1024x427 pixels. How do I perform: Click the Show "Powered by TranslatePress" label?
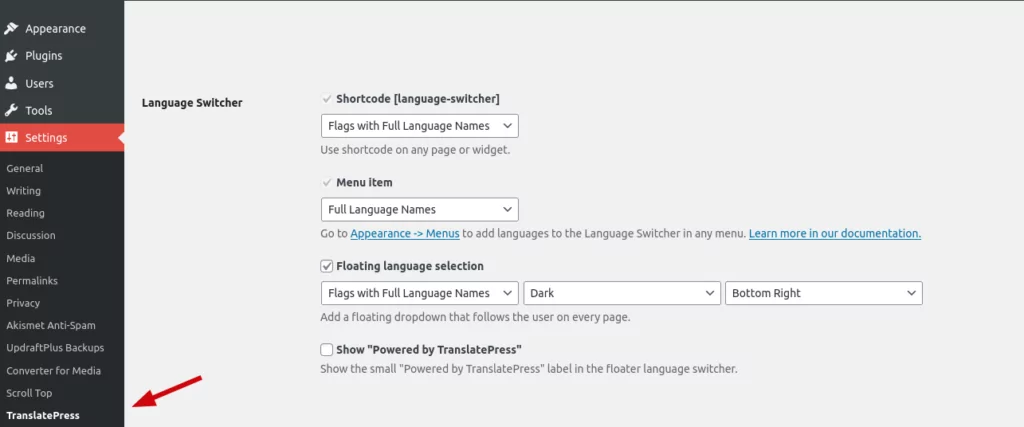pyautogui.click(x=429, y=349)
